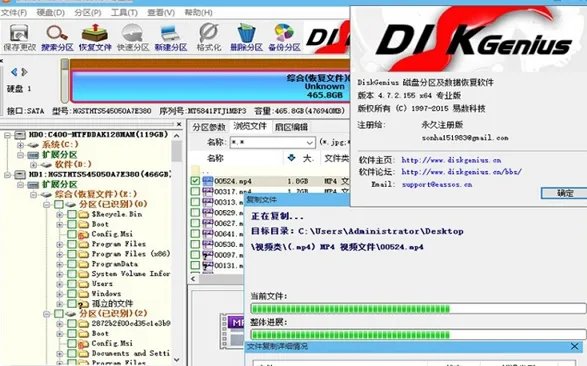This screenshot has width=587, height=366.
Task: Switch to the 扇区编辑 tab
Action: [291, 127]
